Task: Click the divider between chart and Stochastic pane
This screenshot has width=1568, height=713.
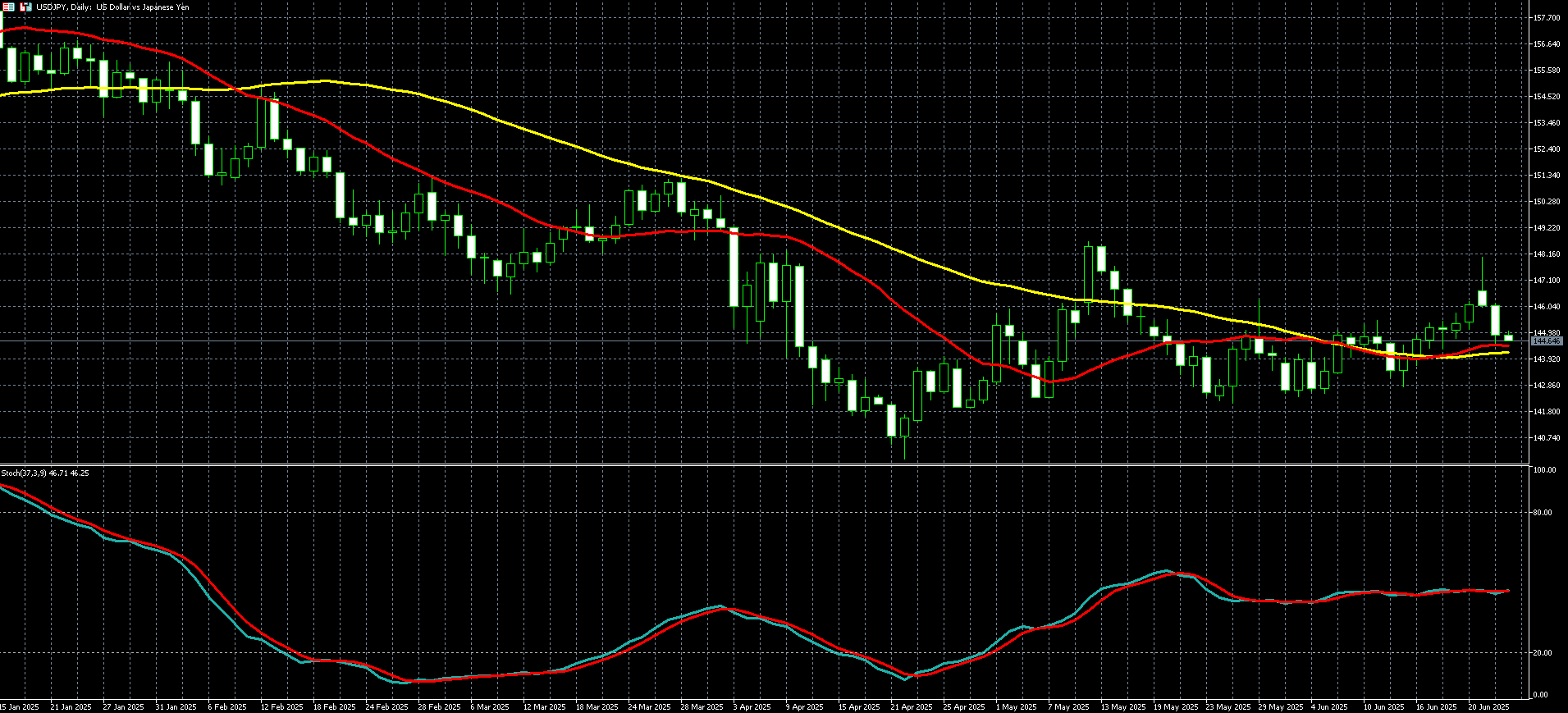Action: (x=763, y=465)
